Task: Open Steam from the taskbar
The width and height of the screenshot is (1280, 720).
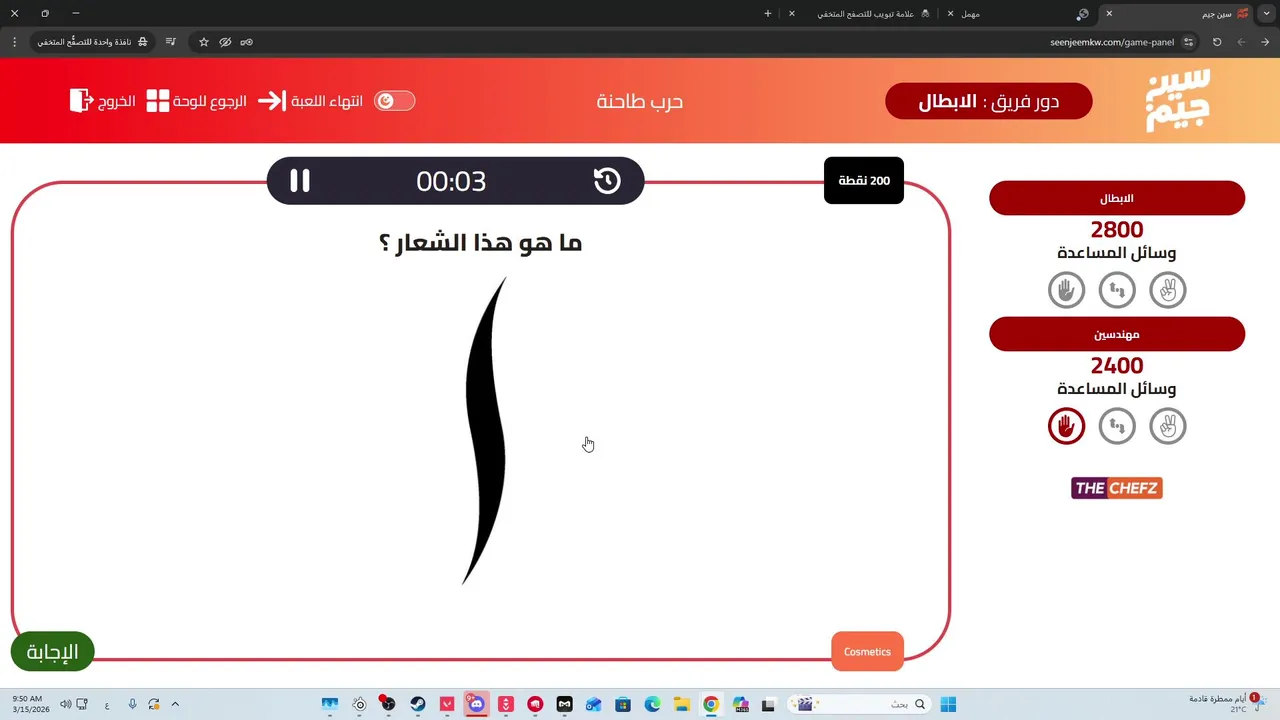Action: tap(418, 704)
